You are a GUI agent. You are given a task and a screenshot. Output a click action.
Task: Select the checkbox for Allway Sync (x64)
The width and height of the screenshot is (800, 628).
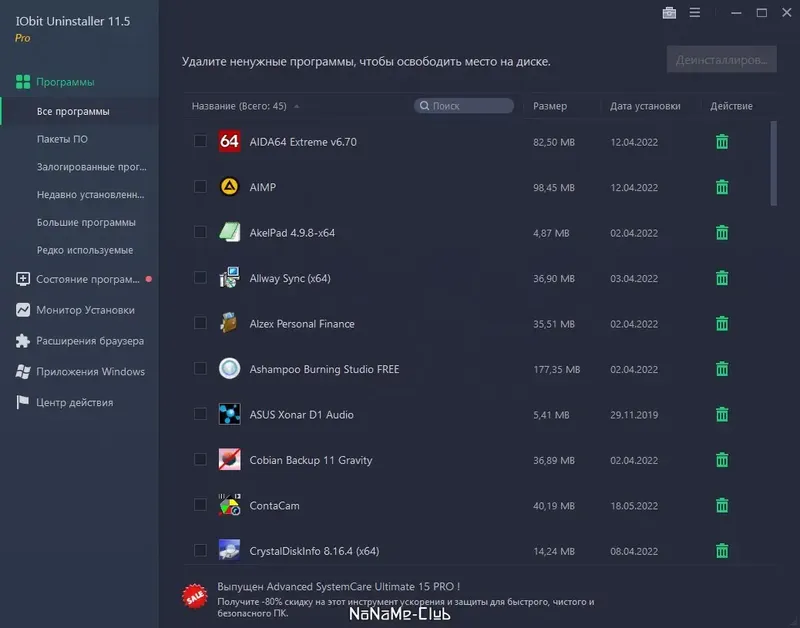200,277
